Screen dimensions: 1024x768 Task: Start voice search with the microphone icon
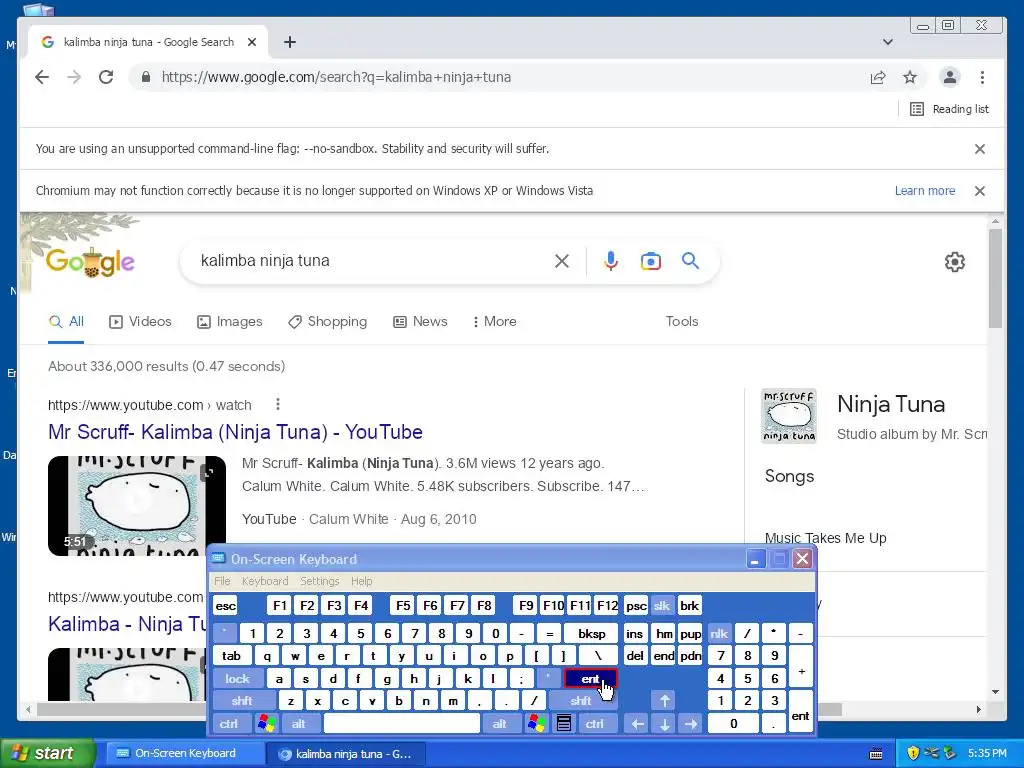611,261
